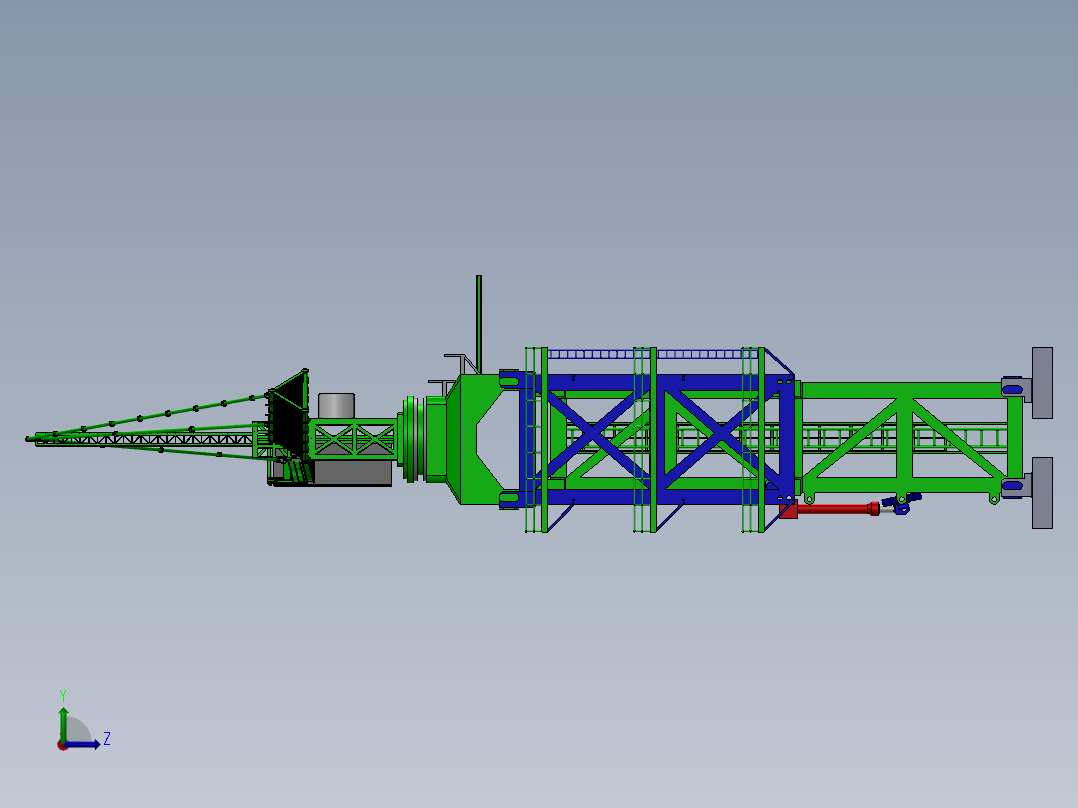Select the dark gray base block under the tank
The width and height of the screenshot is (1078, 808).
coord(352,472)
